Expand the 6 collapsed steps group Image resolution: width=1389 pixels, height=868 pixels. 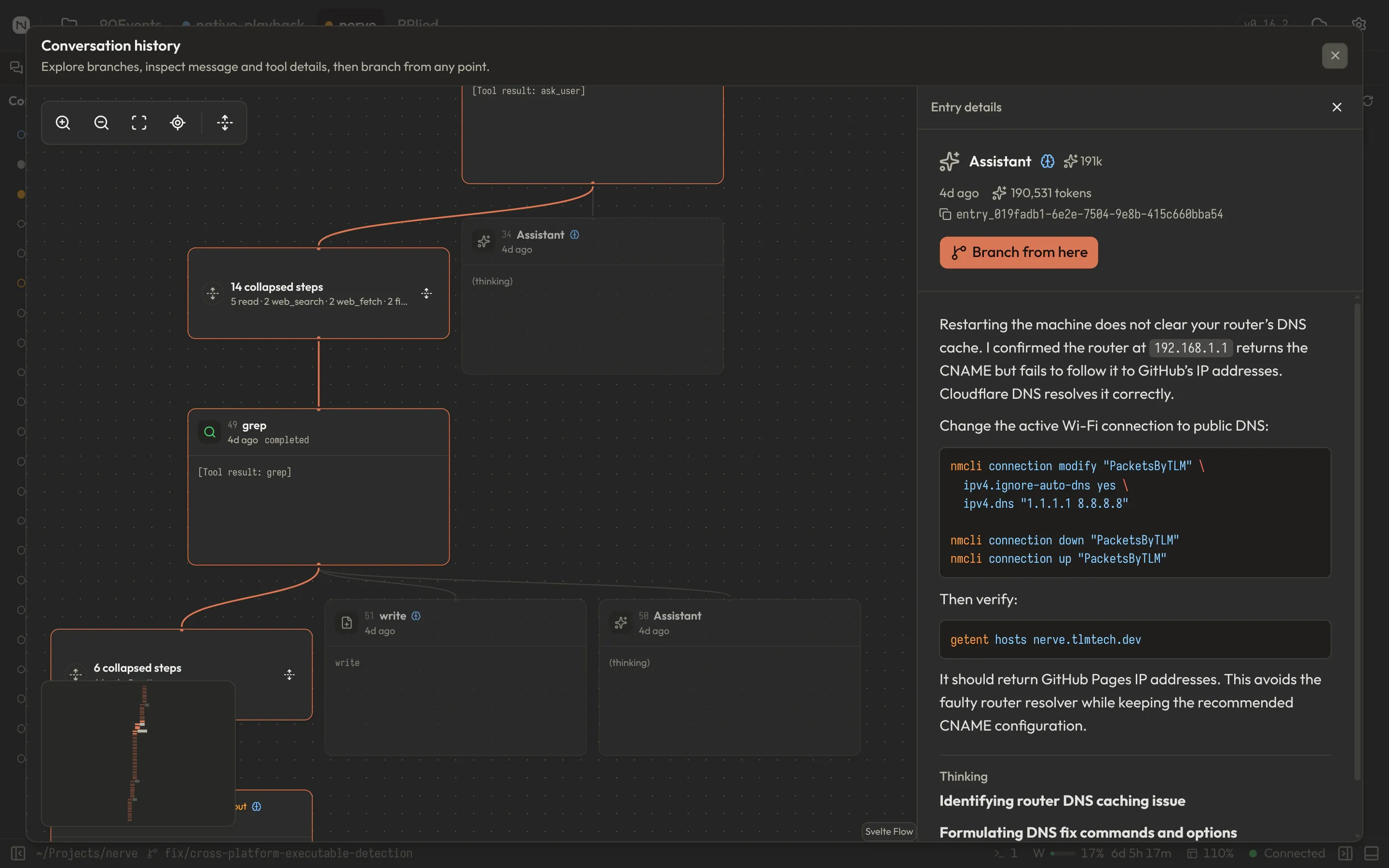pyautogui.click(x=289, y=675)
